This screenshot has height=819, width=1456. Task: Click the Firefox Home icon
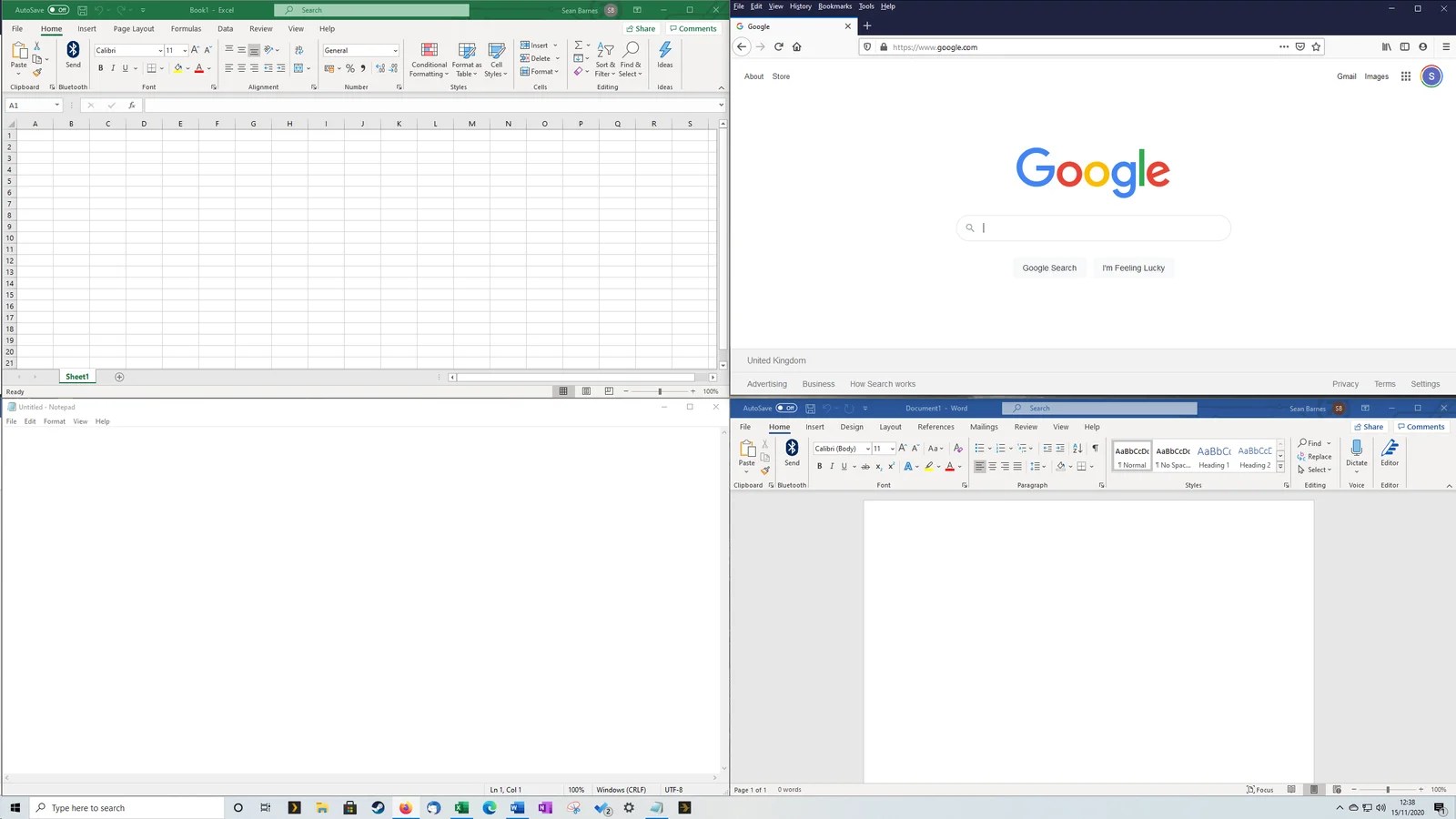[x=797, y=46]
